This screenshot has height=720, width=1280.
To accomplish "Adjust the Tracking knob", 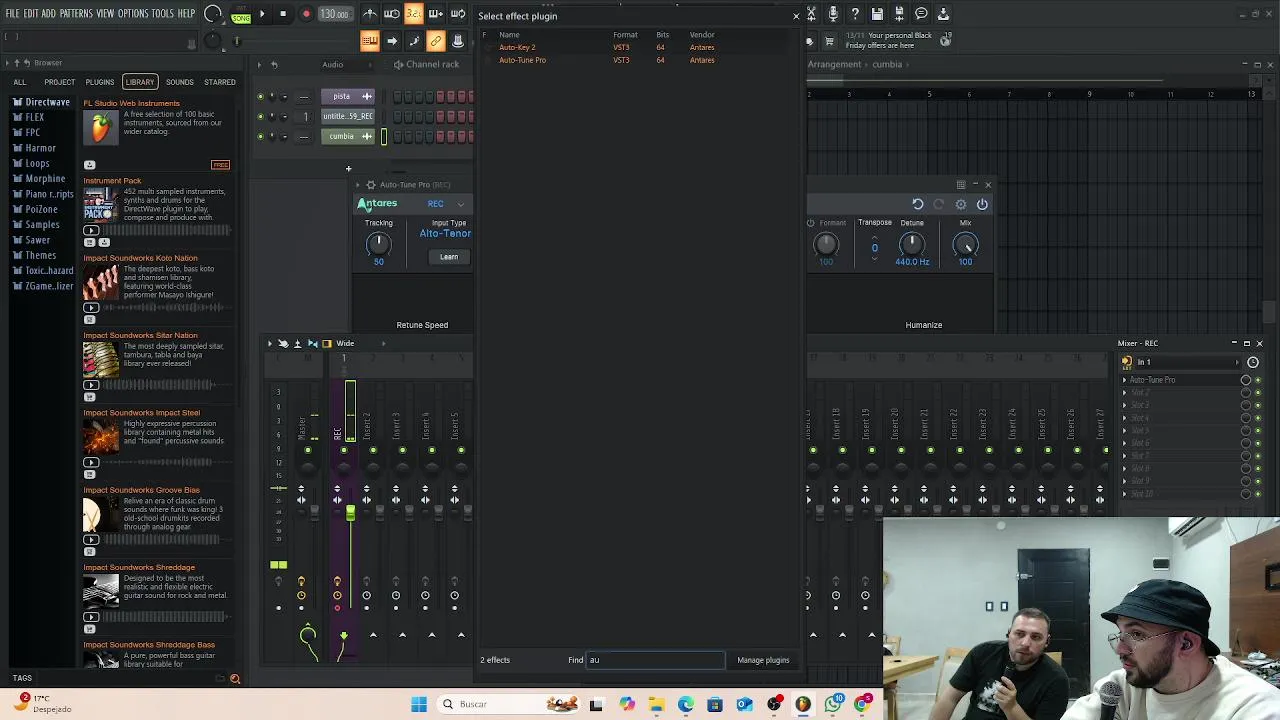I will click(x=378, y=243).
